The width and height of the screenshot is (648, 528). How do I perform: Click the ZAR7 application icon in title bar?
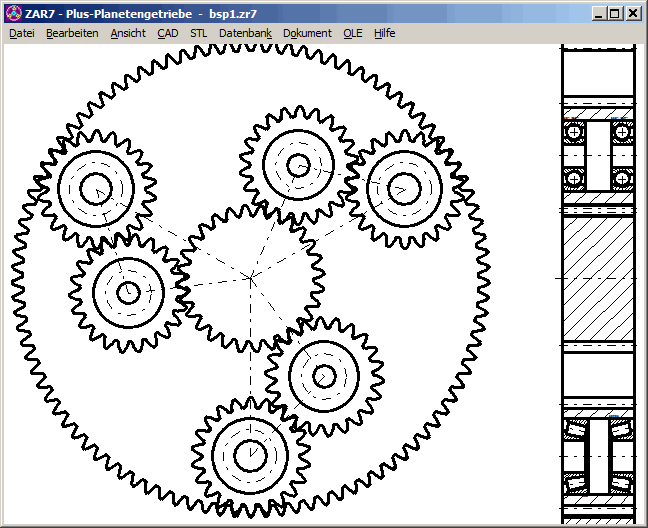pyautogui.click(x=12, y=14)
